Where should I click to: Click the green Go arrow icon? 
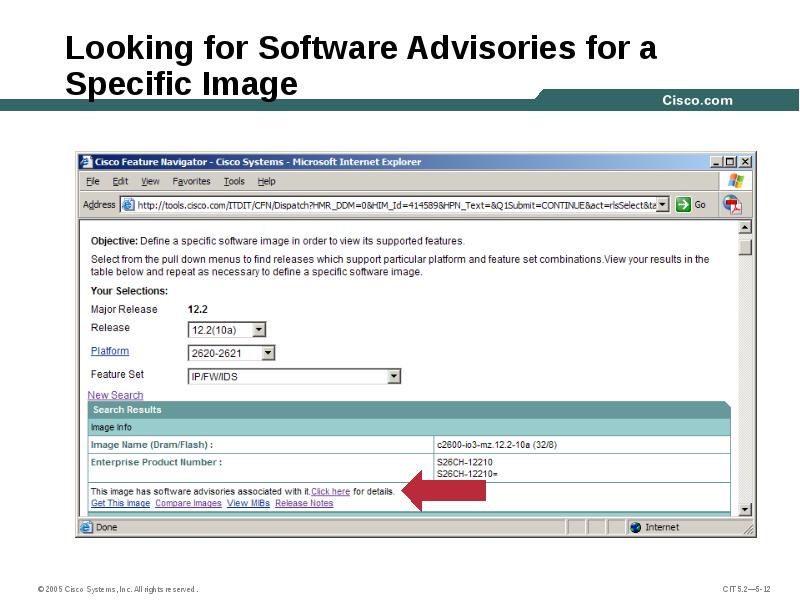coord(683,205)
